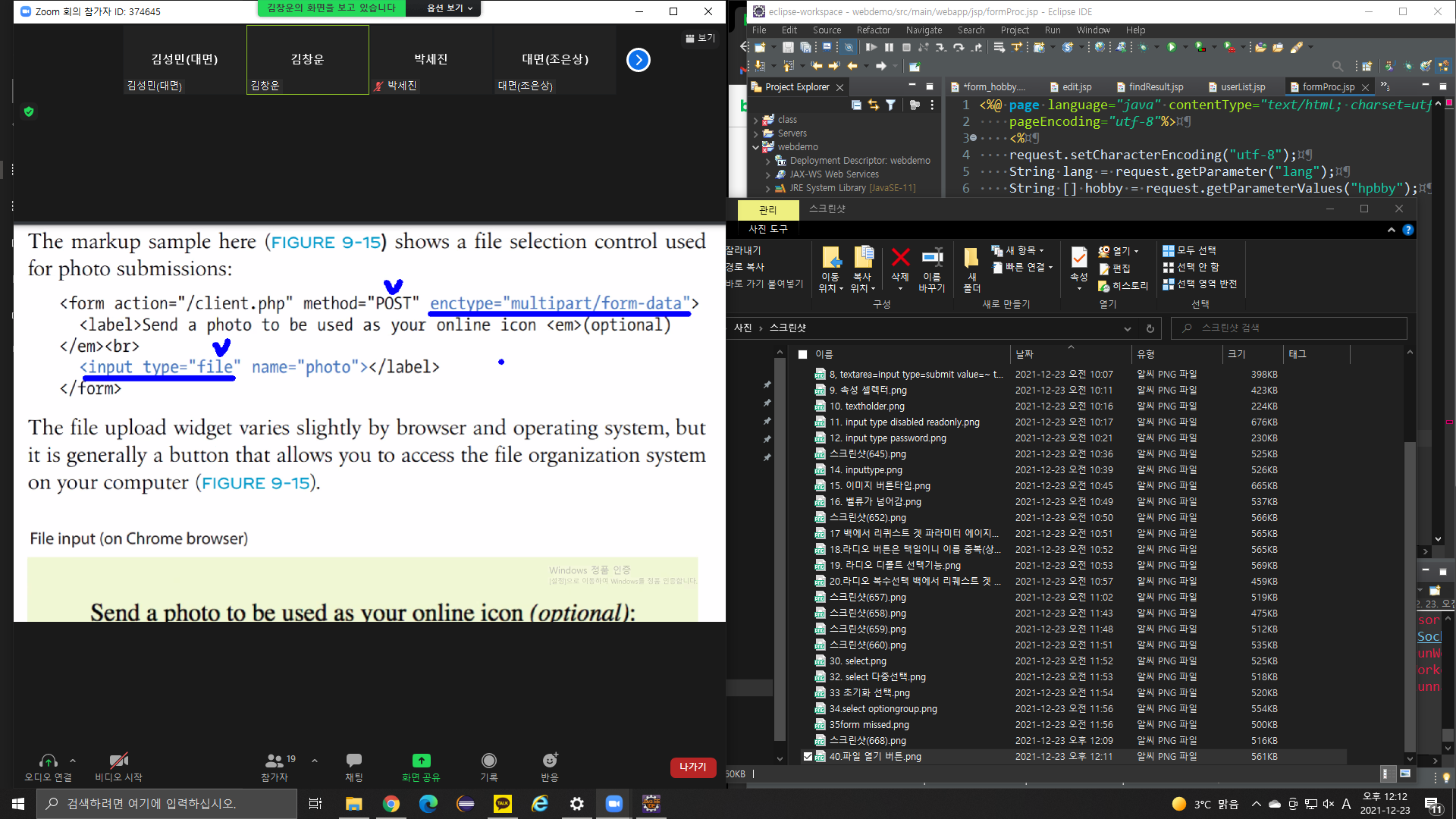Click the red delete icon in Explorer ribbon
Screen dimensions: 1456x819
(900, 259)
